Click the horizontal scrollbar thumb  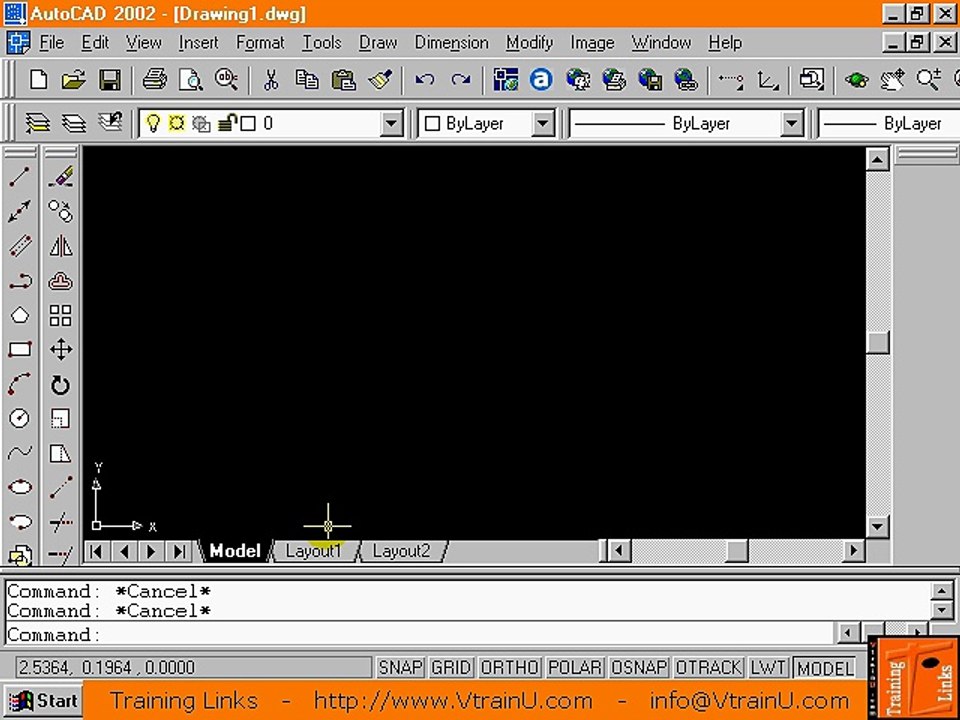coord(737,551)
